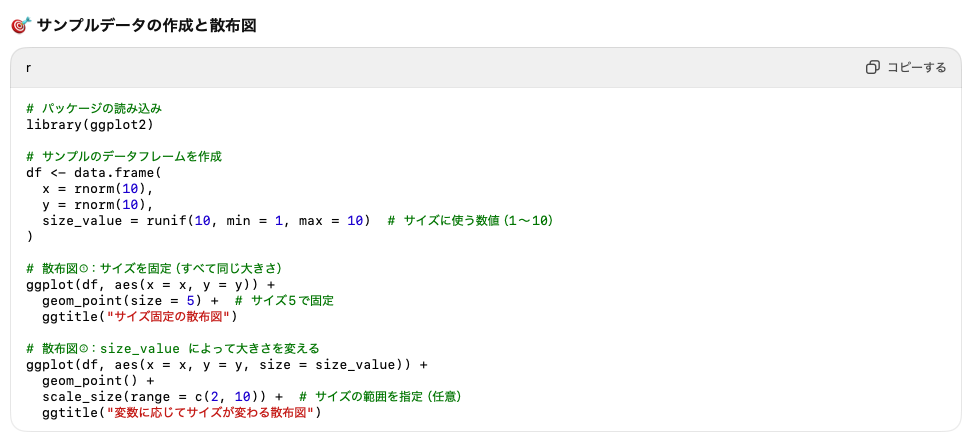Click the パッケージの読み込み comment line

pos(94,108)
